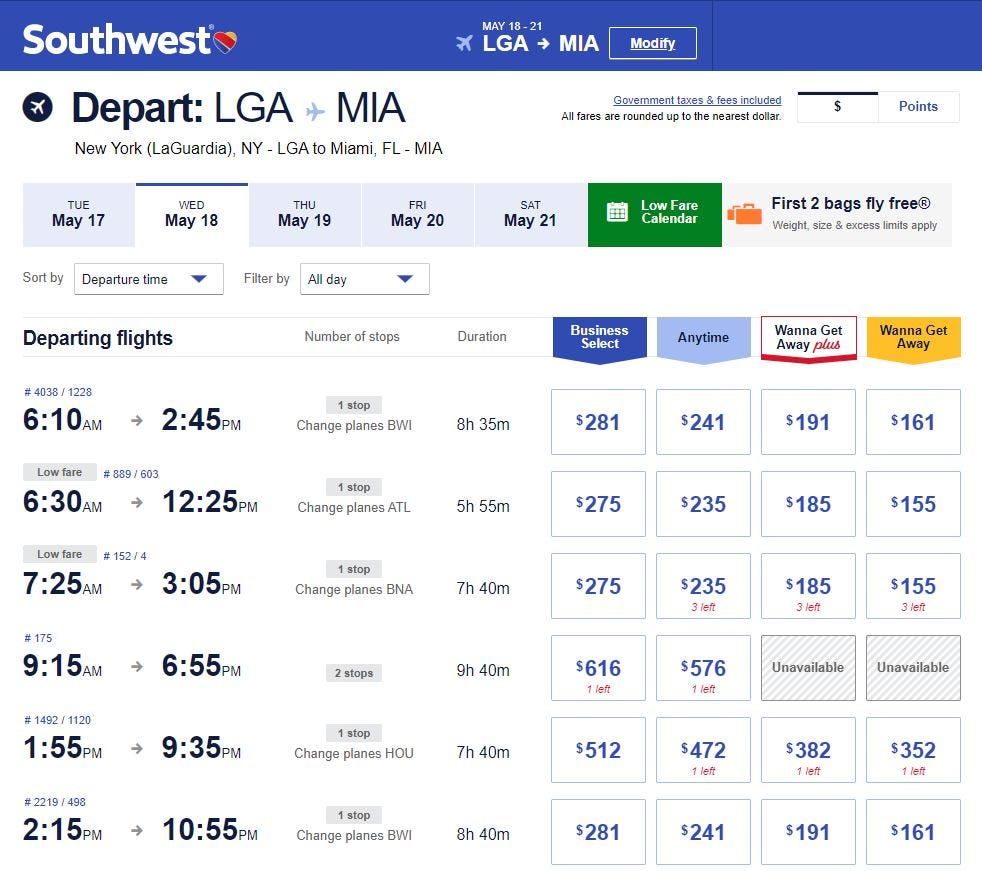The image size is (982, 871).
Task: Open the Sort by Departure time dropdown
Action: 148,279
